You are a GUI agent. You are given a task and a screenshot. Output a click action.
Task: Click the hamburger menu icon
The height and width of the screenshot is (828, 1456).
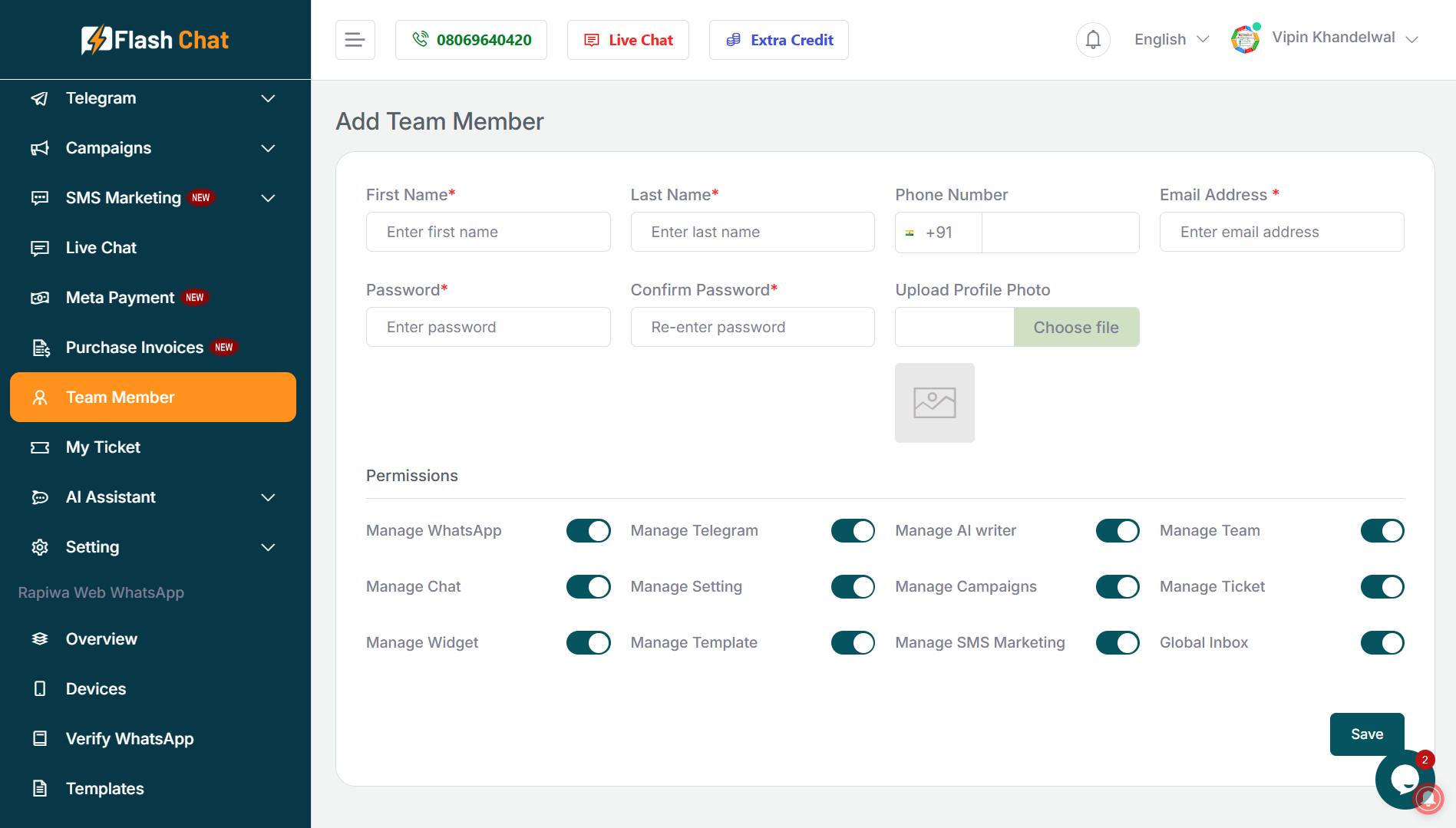click(355, 40)
